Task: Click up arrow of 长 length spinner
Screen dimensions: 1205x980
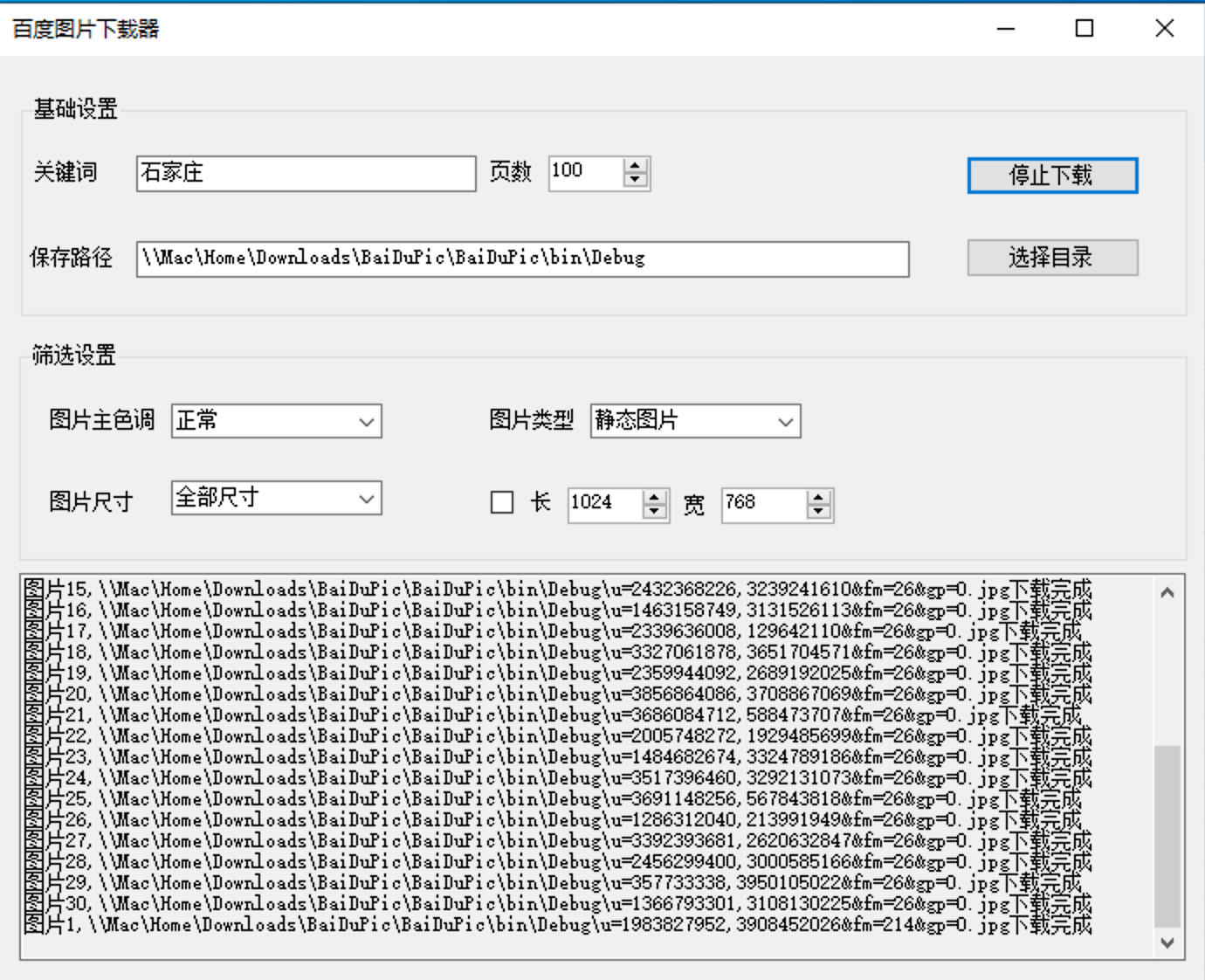Action: pos(654,498)
